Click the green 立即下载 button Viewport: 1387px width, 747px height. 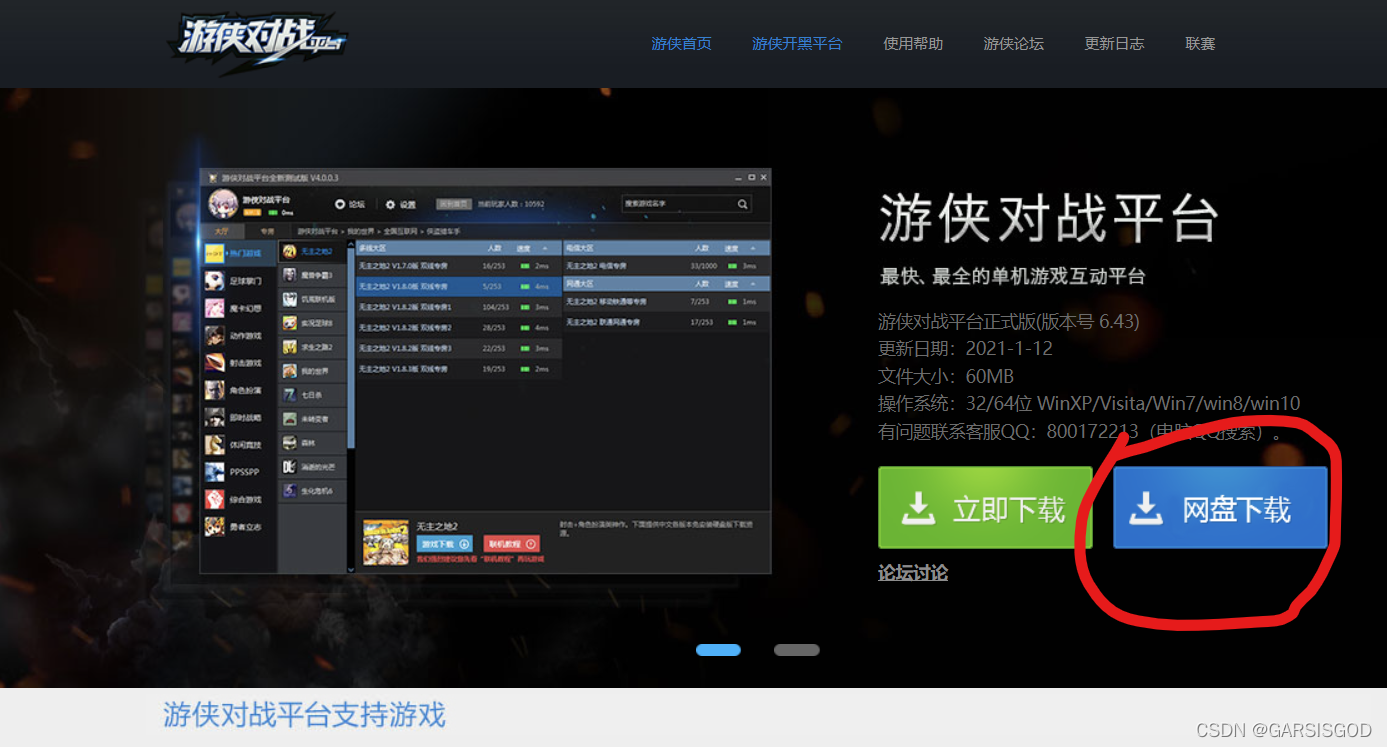click(x=985, y=508)
